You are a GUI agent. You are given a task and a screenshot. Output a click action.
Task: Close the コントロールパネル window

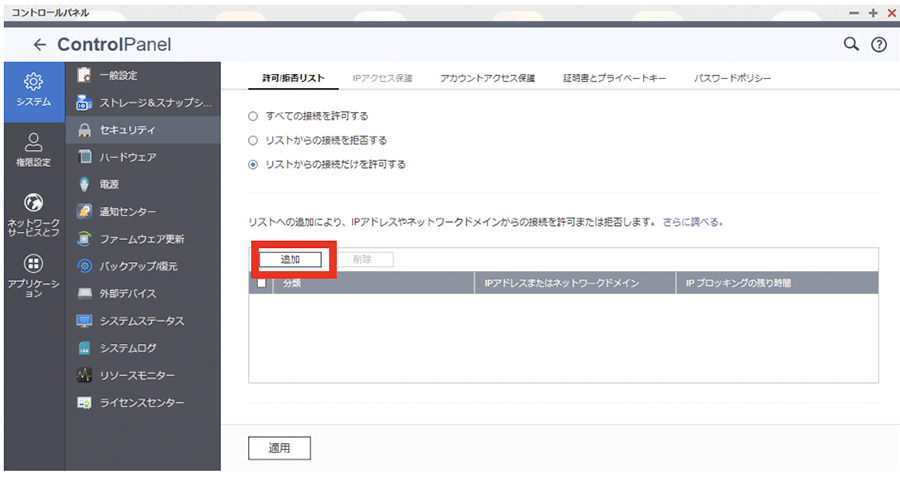pyautogui.click(x=892, y=13)
